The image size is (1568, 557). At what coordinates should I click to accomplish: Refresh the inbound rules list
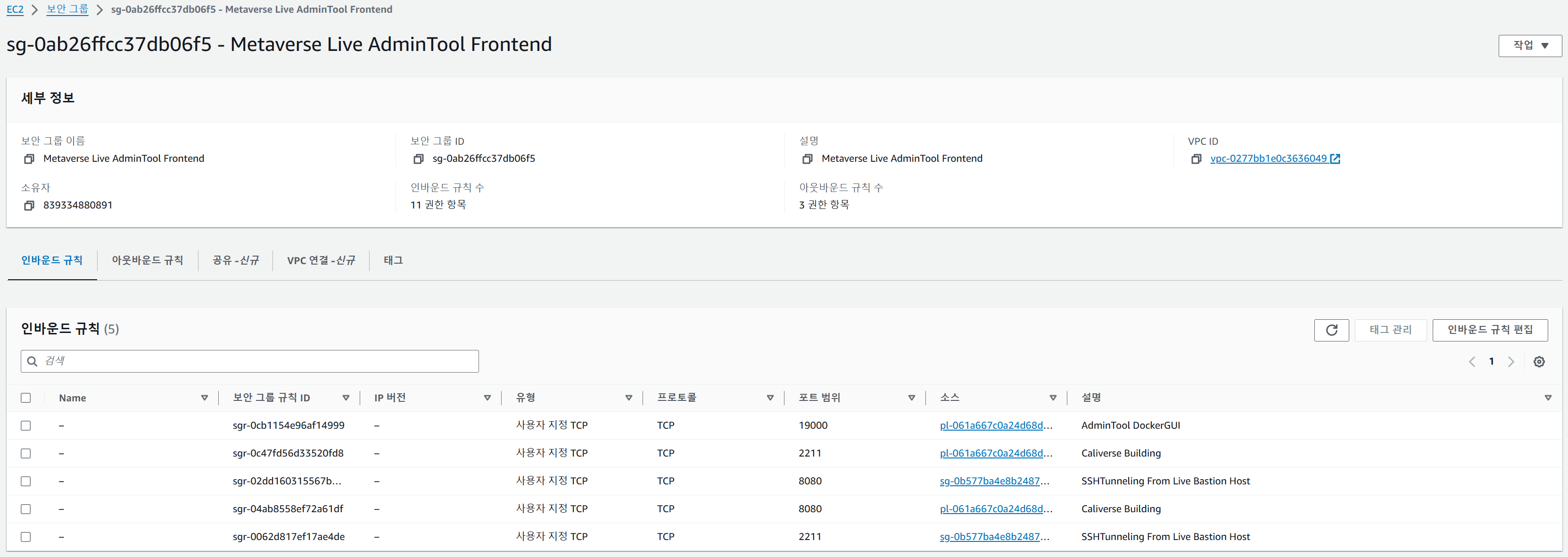click(1331, 330)
